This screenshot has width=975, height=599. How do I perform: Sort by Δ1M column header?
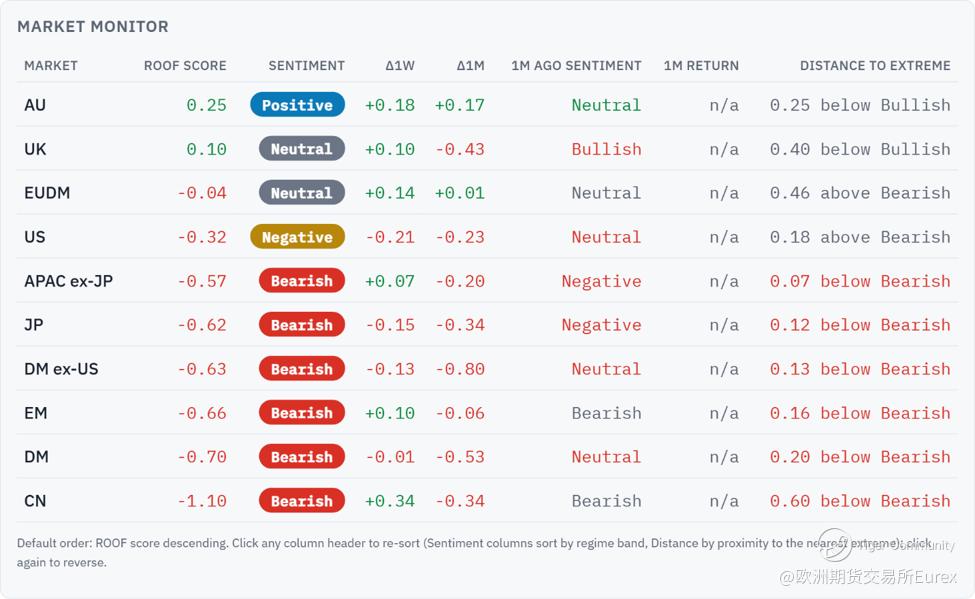(x=470, y=66)
